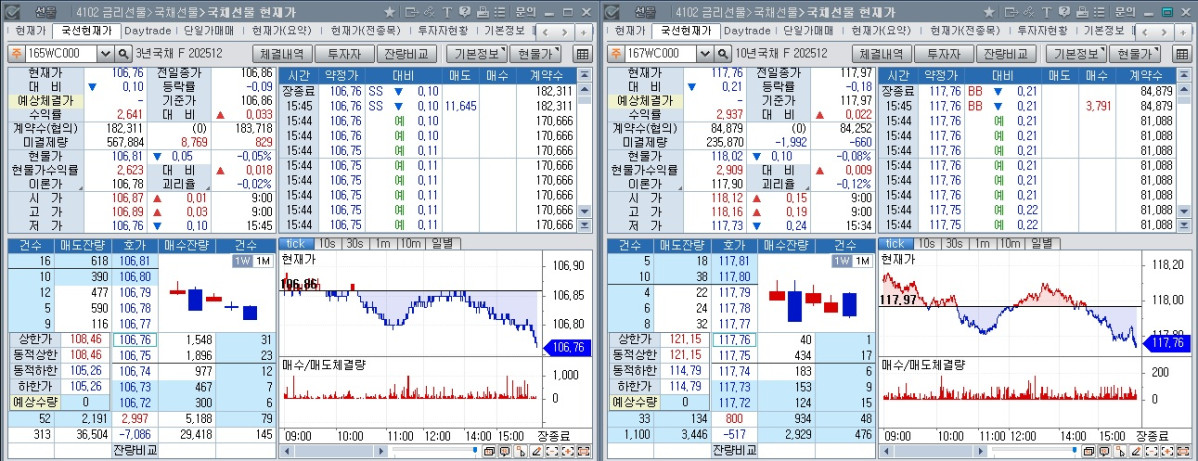This screenshot has width=1198, height=461.
Task: Click the favorites star icon in the 10년국채 window
Action: tap(989, 12)
